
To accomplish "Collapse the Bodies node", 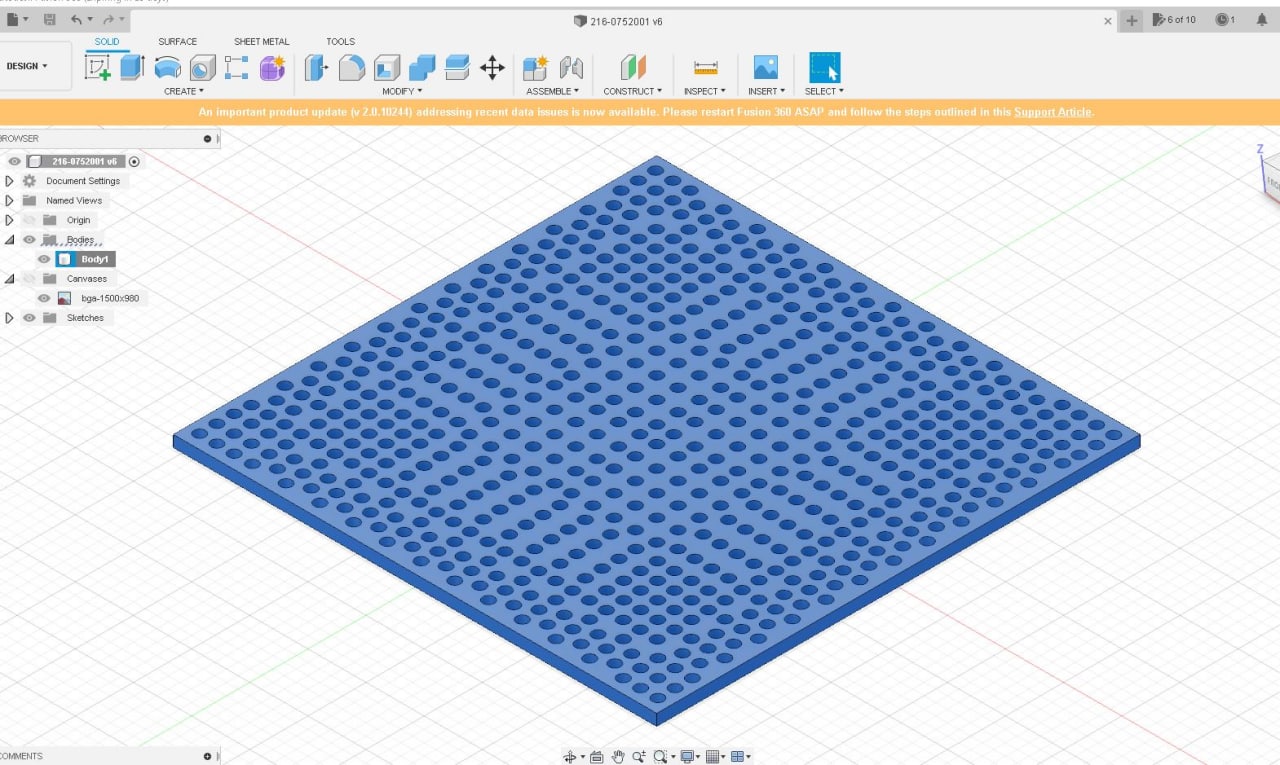I will click(9, 240).
